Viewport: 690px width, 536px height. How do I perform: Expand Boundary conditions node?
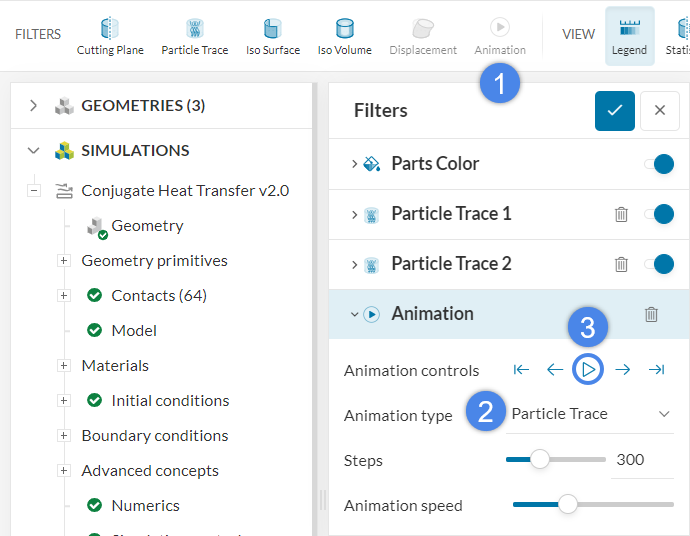pos(63,435)
